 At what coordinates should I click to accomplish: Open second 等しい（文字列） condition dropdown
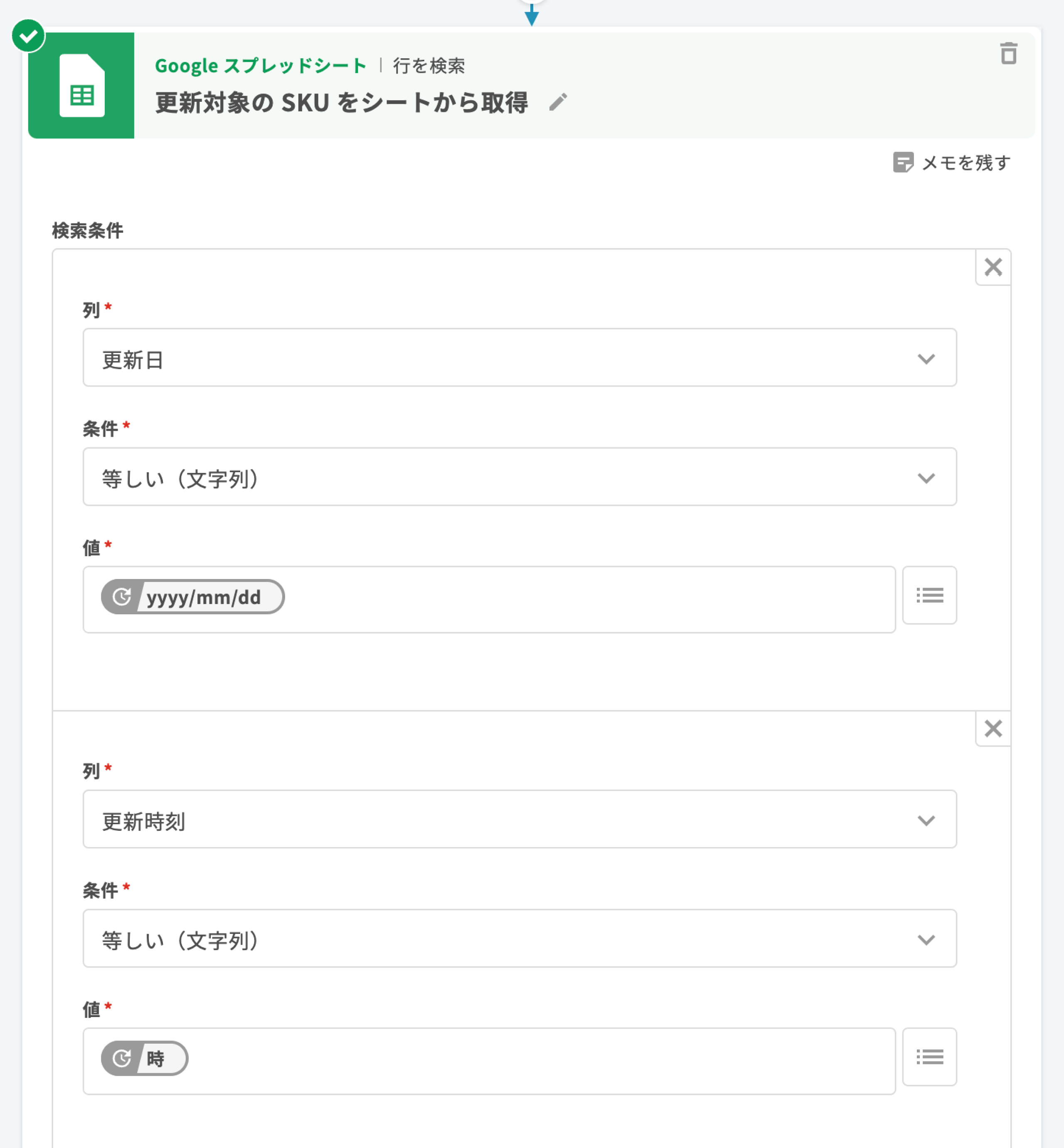click(520, 939)
